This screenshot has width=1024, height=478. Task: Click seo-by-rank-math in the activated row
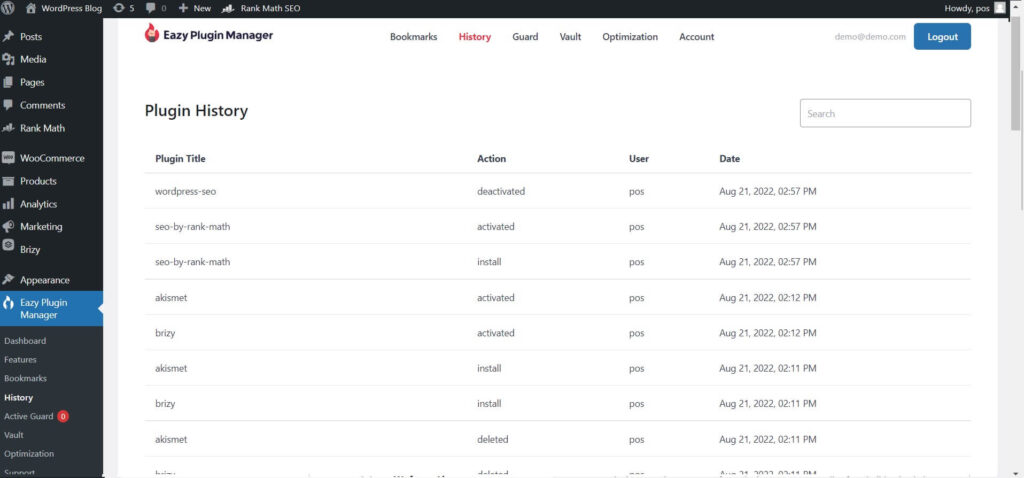point(193,227)
